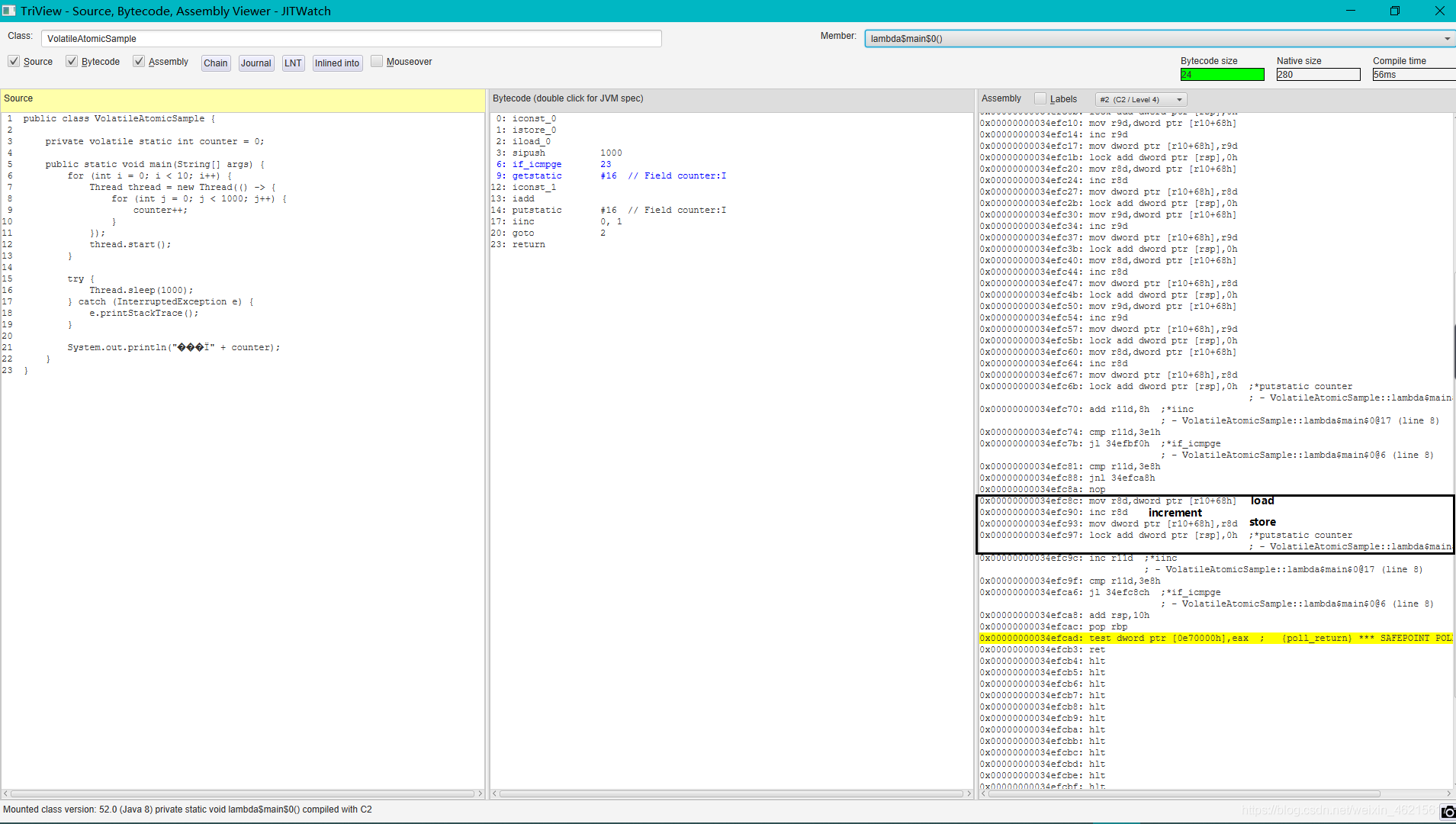Image resolution: width=1456 pixels, height=824 pixels.
Task: Select source line 'Thread.sleep(1000);'
Action: 141,290
